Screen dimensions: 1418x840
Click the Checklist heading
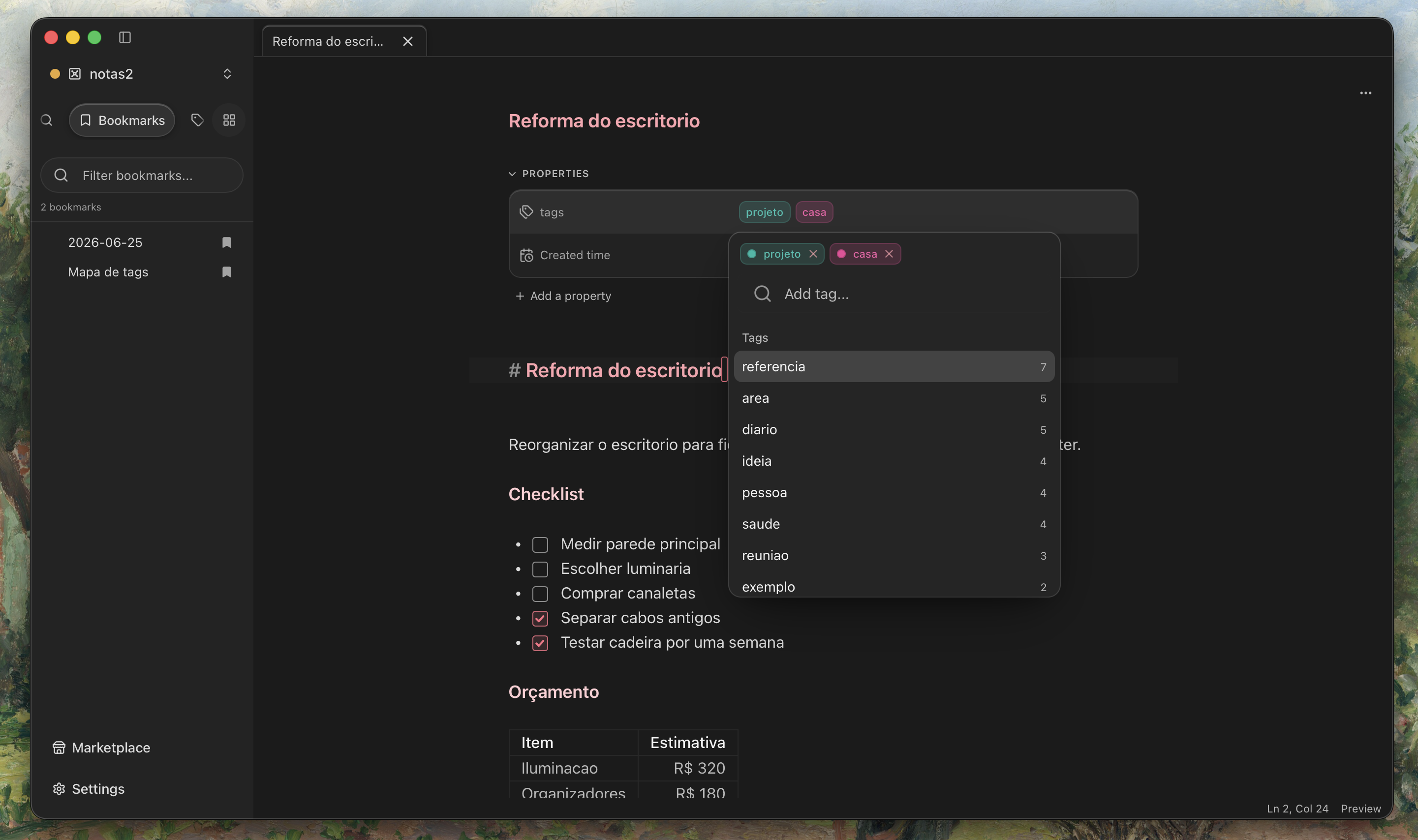pyautogui.click(x=546, y=494)
